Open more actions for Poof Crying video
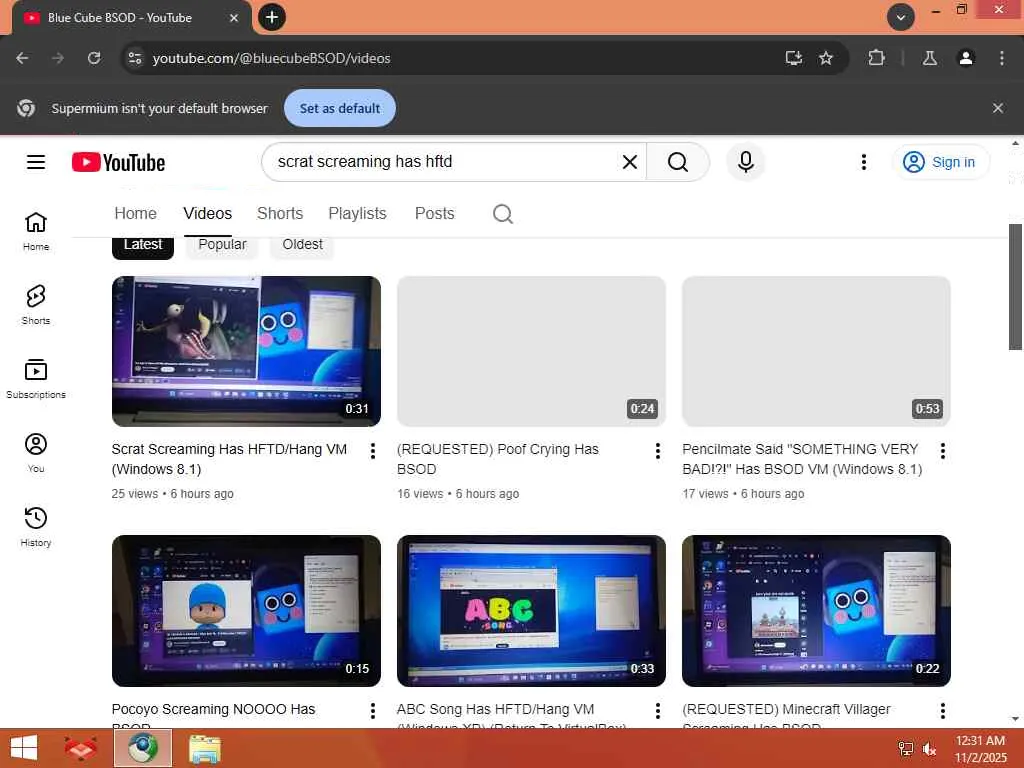Screen dimensions: 1024x768 (x=658, y=451)
